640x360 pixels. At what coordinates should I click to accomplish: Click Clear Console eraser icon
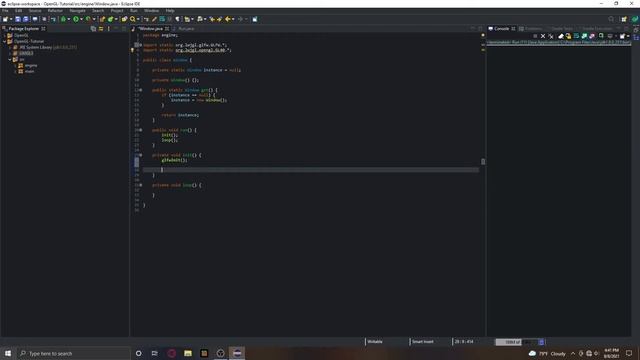pyautogui.click(x=561, y=36)
